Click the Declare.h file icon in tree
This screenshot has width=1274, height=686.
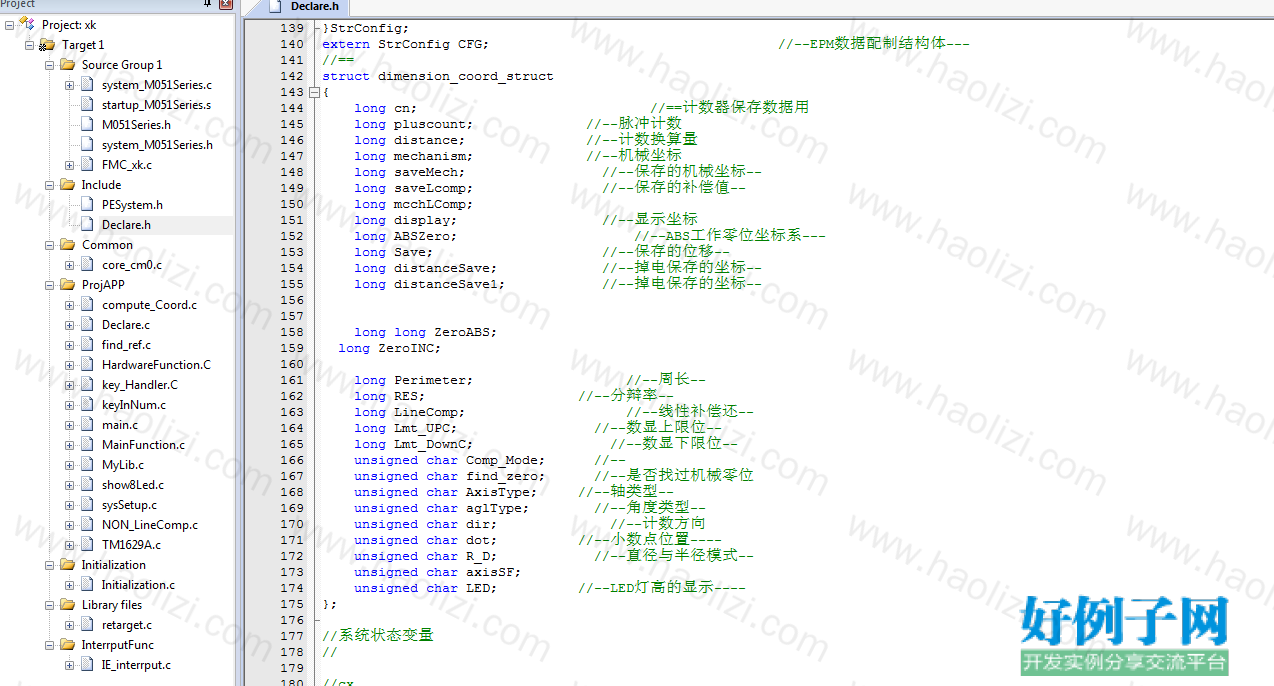click(88, 225)
